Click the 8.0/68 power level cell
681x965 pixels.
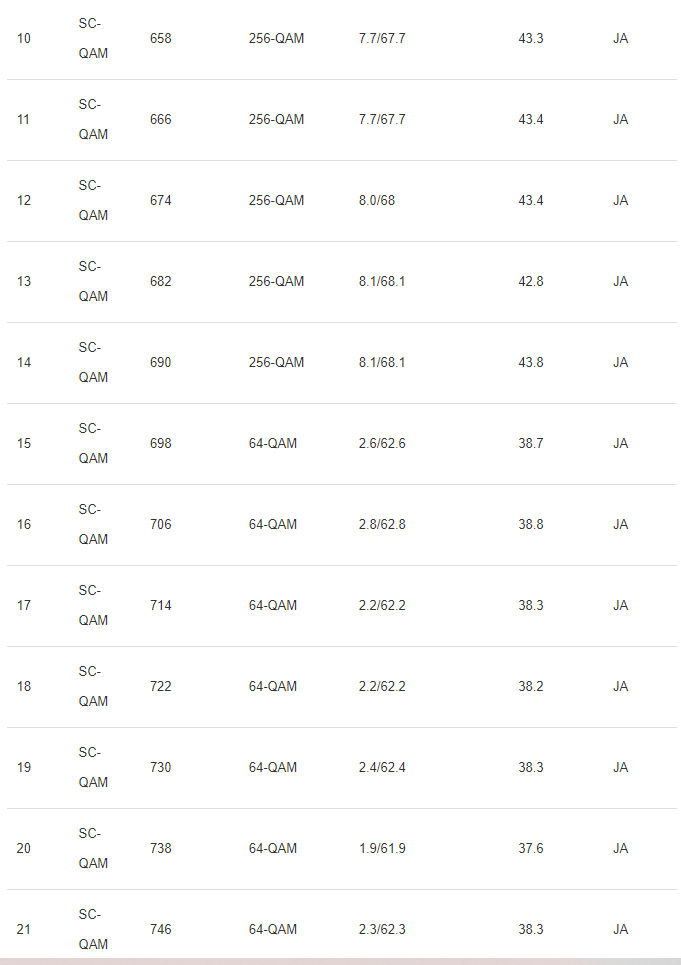coord(376,201)
